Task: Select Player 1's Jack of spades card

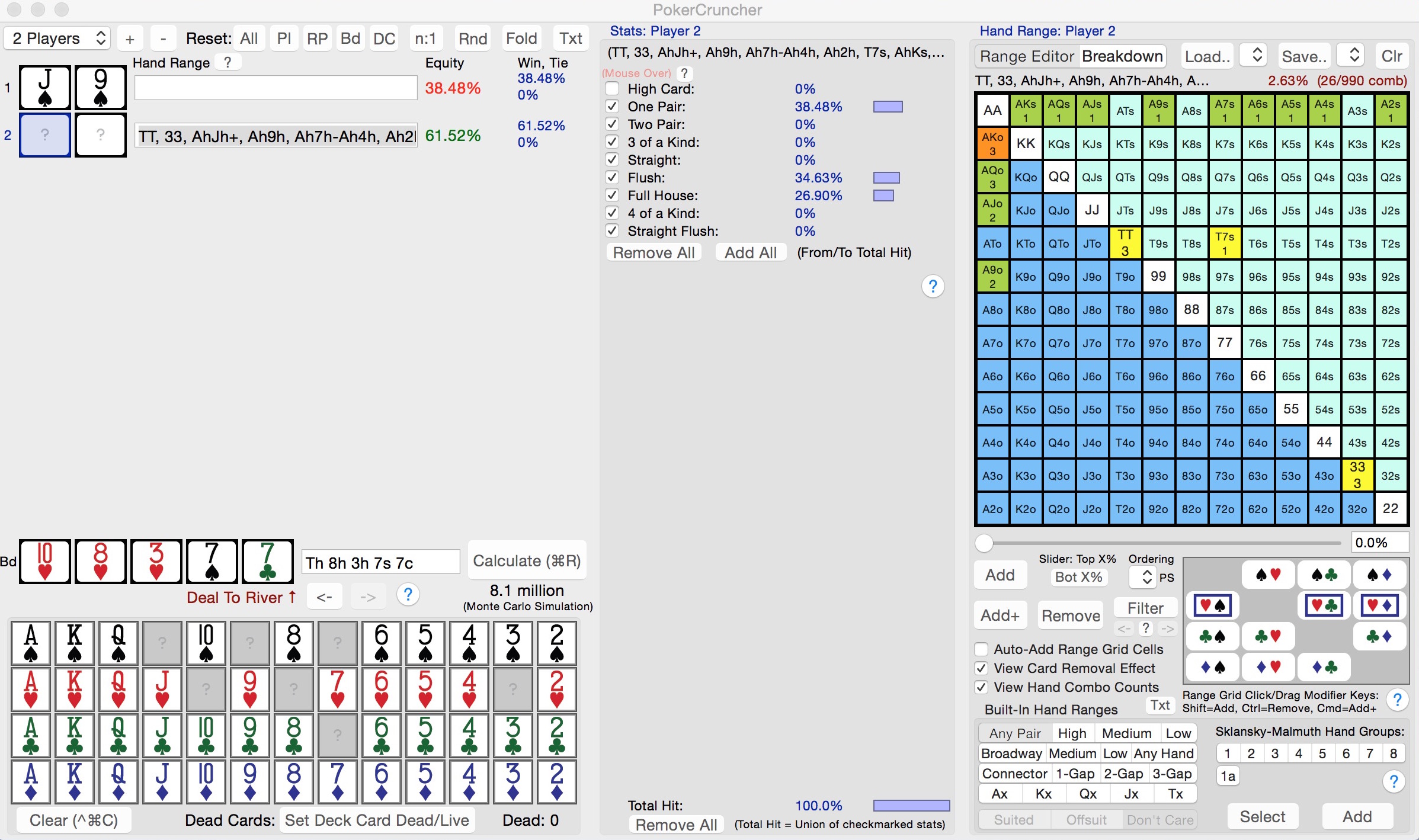Action: pyautogui.click(x=45, y=87)
